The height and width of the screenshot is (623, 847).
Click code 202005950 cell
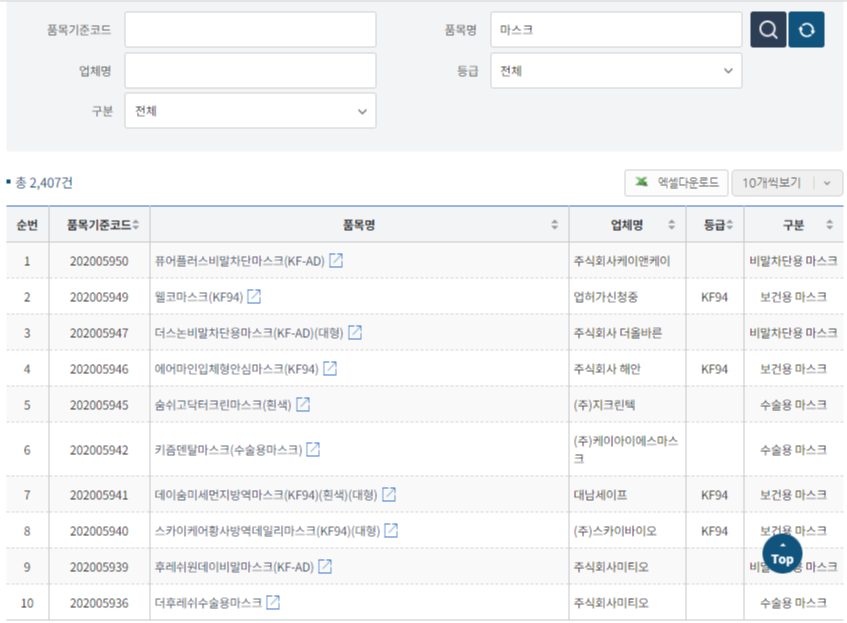pos(99,261)
